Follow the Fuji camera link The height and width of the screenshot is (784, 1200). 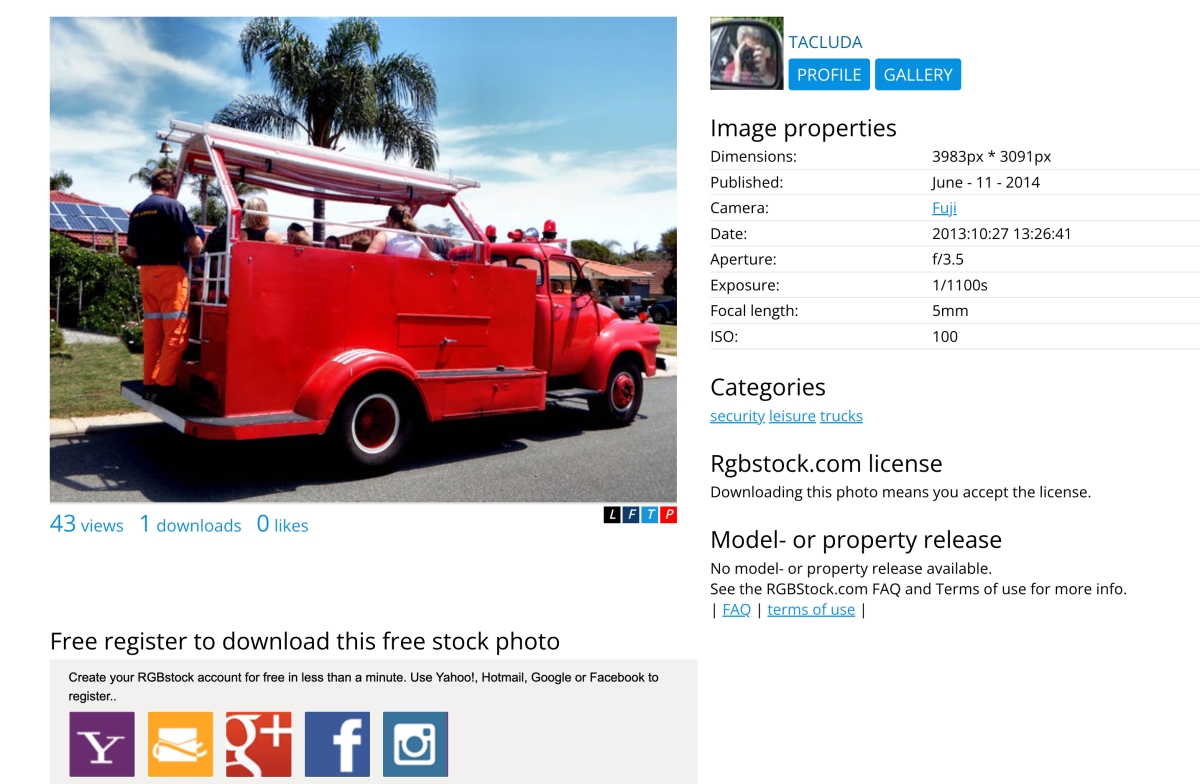point(944,208)
